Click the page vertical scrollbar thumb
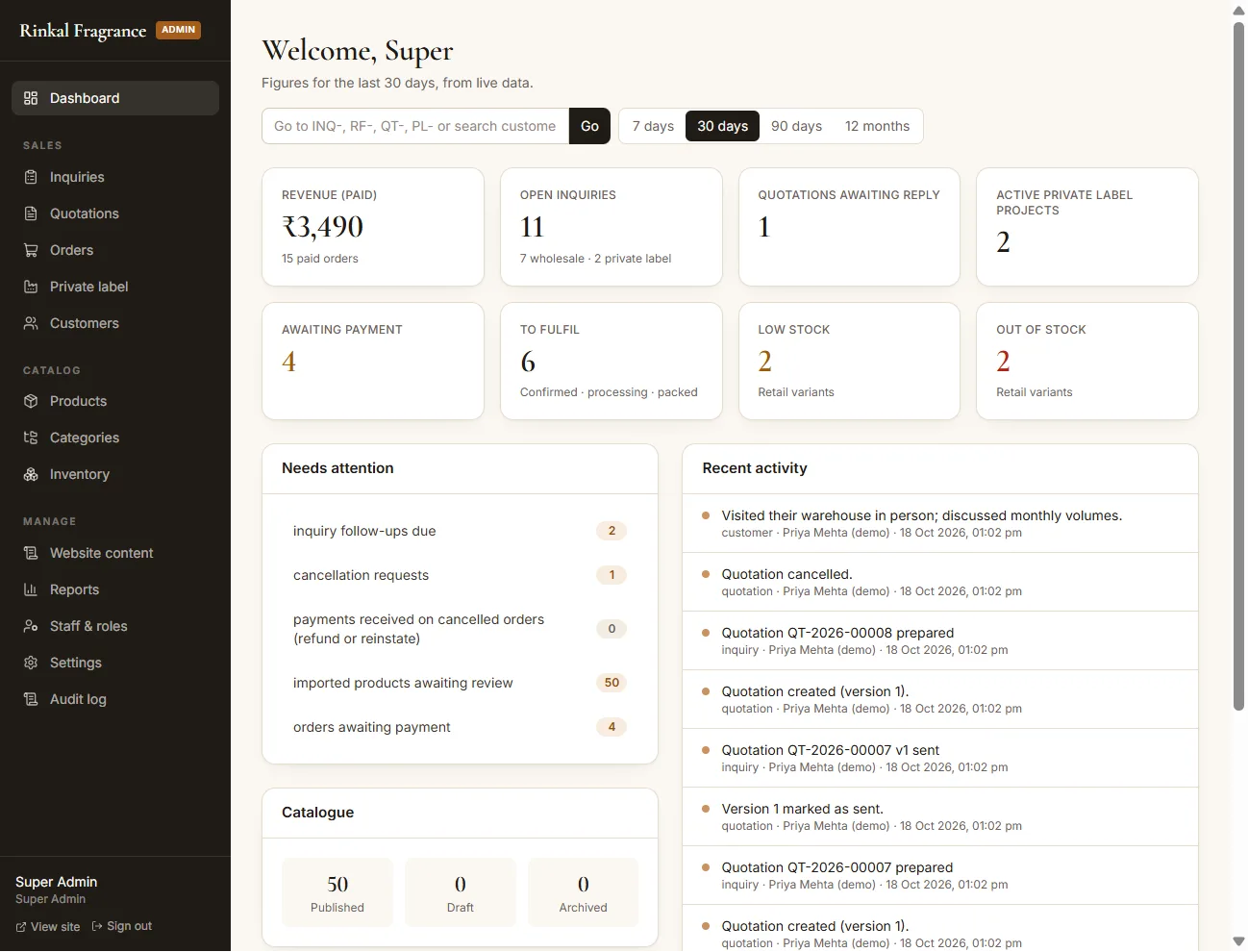This screenshot has height=952, width=1248. pyautogui.click(x=1238, y=365)
